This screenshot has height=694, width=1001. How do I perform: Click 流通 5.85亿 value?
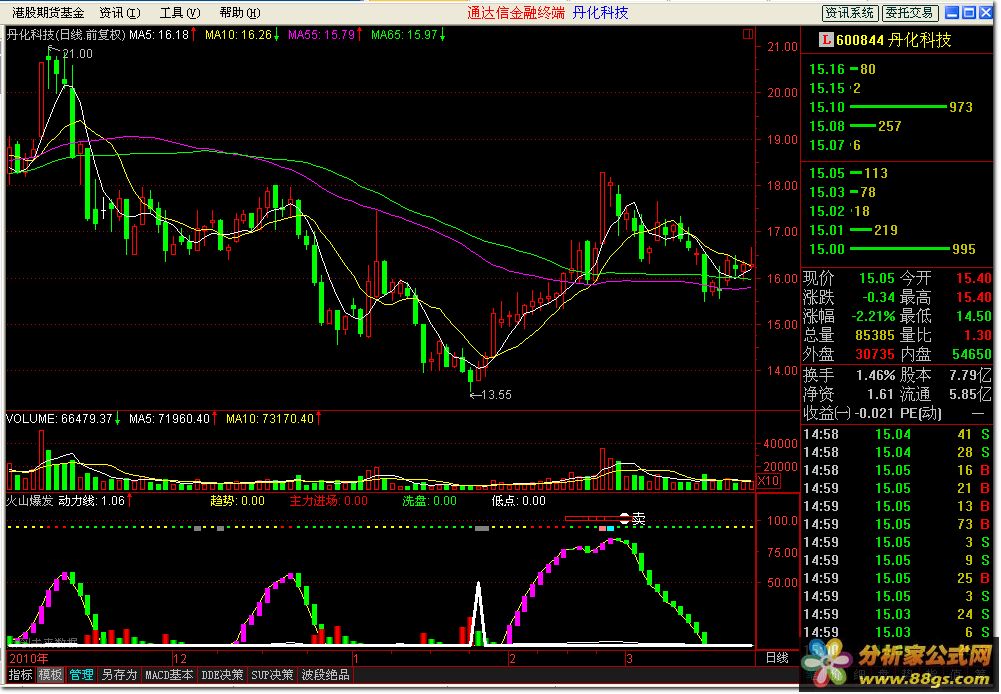[x=970, y=394]
